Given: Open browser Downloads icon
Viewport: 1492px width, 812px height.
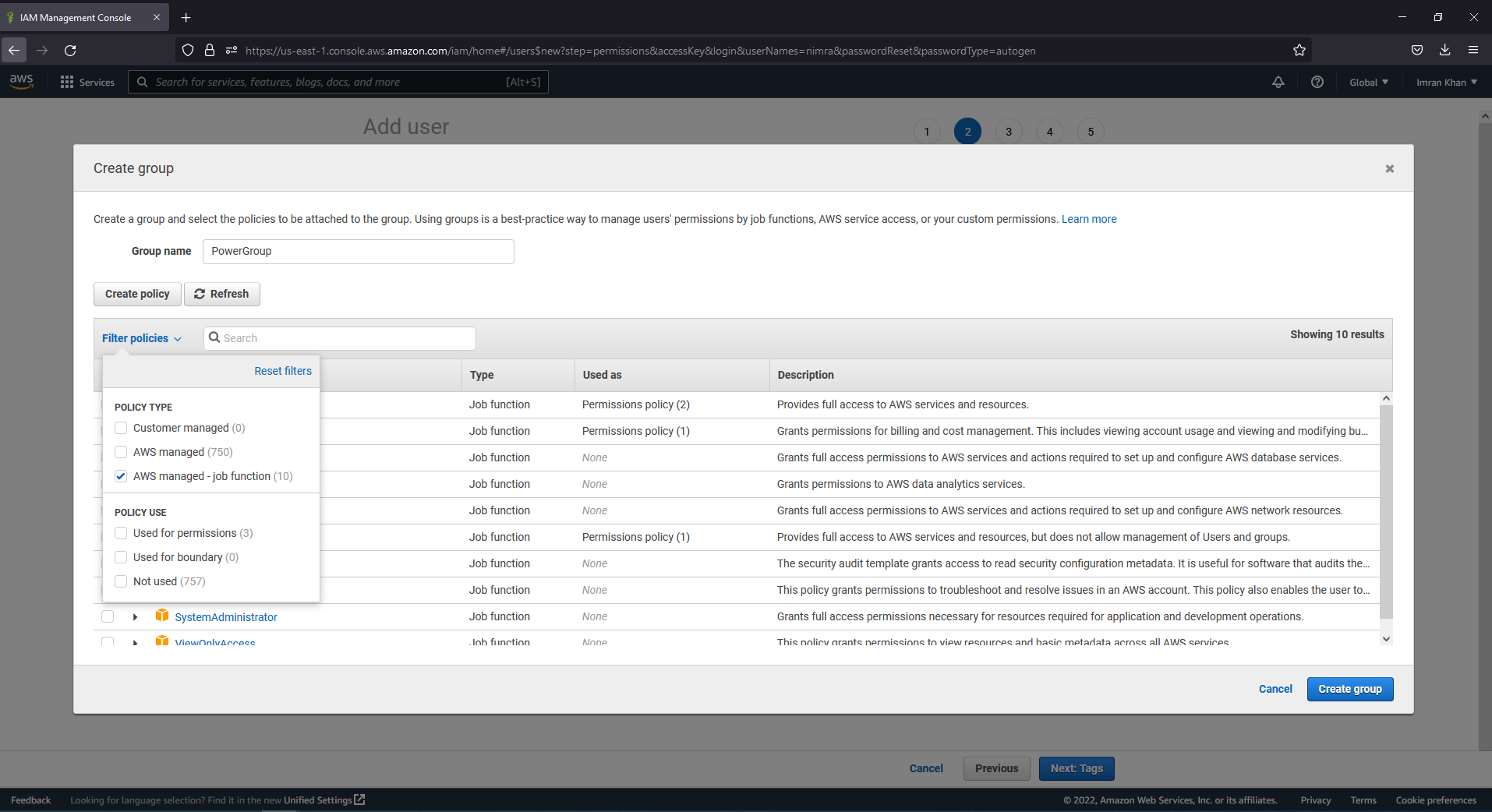Looking at the screenshot, I should 1445,50.
